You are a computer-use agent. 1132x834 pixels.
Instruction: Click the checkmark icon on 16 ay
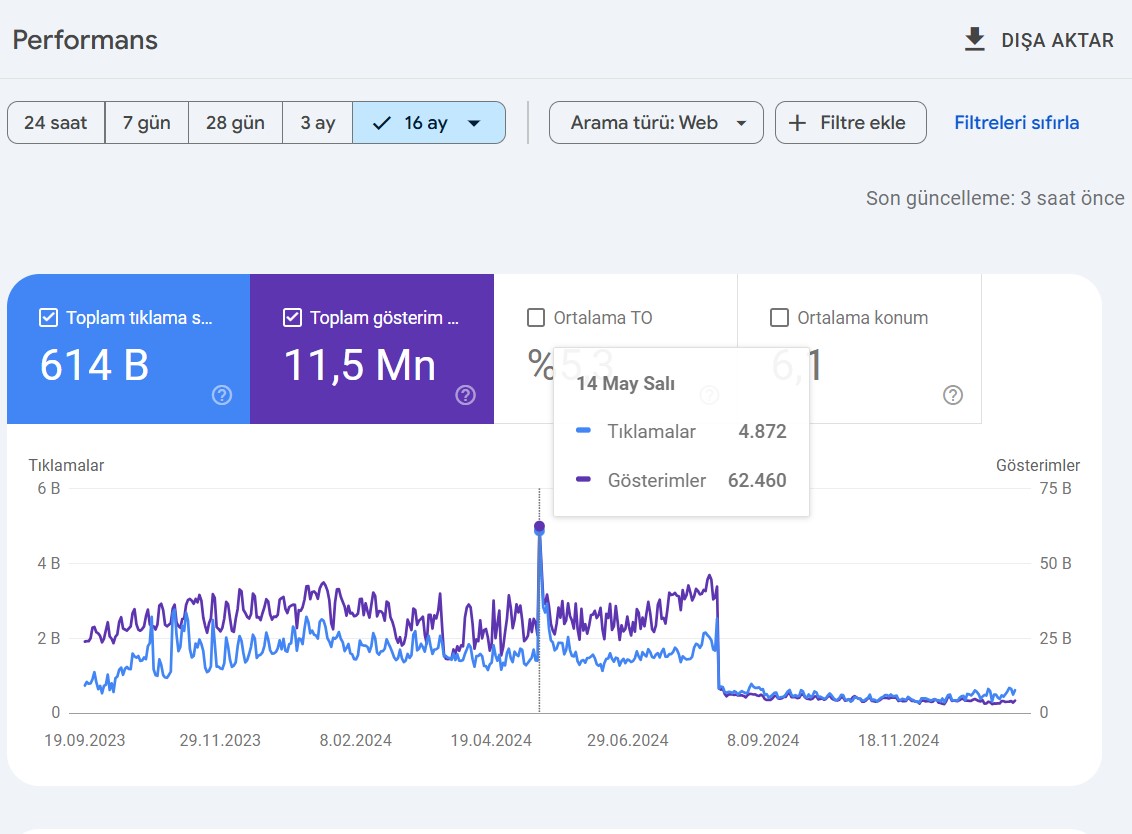381,123
